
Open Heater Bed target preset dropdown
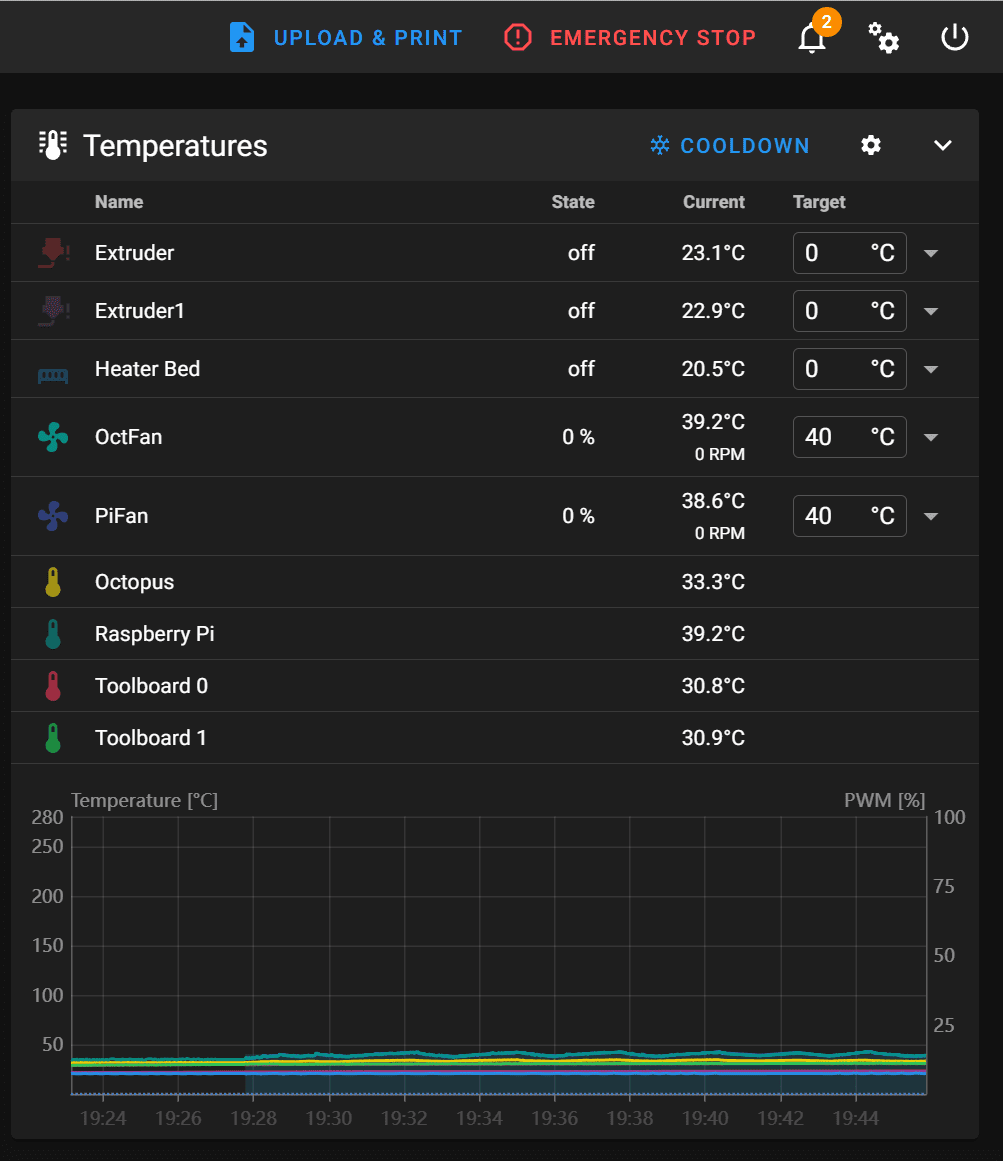pyautogui.click(x=931, y=369)
